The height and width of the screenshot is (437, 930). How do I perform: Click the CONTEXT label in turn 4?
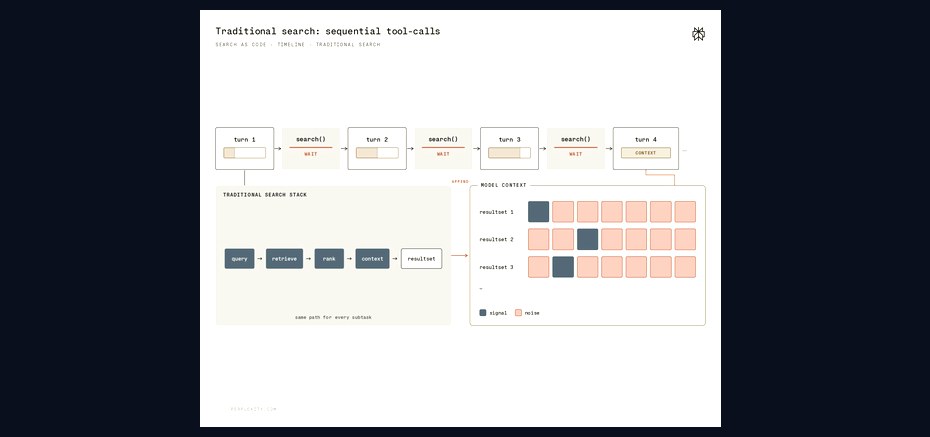pos(646,153)
